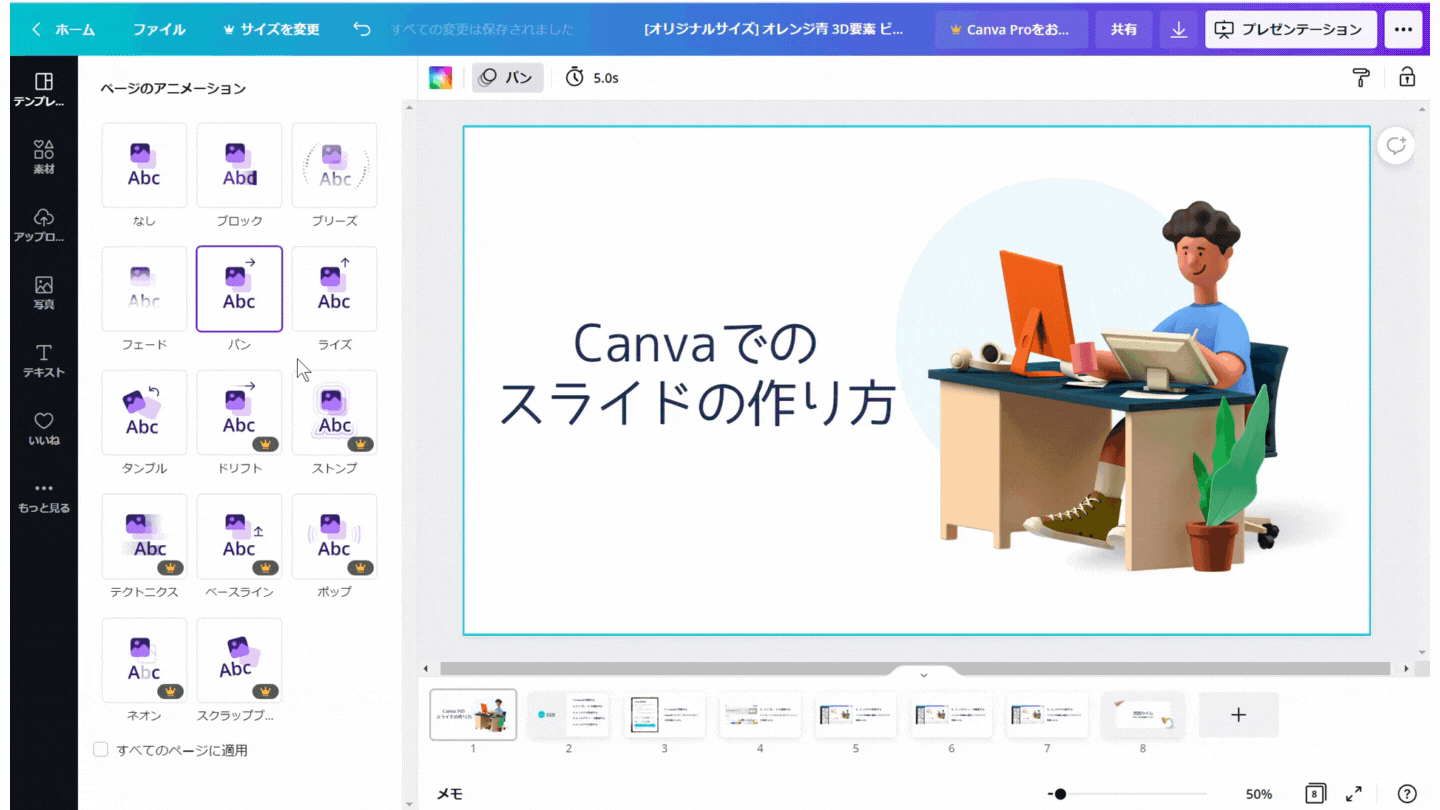Start プレゼンテーション presentation mode
Viewport: 1440px width, 810px height.
pyautogui.click(x=1291, y=30)
